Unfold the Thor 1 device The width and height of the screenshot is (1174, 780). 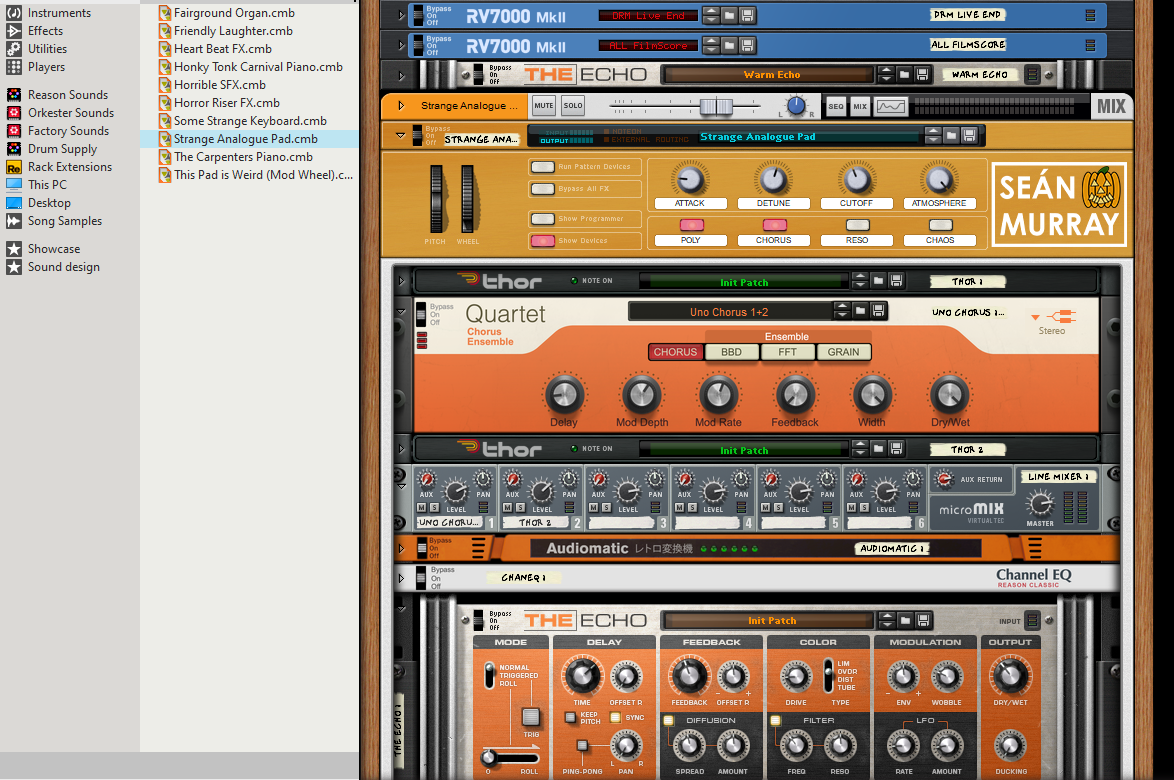click(x=402, y=281)
